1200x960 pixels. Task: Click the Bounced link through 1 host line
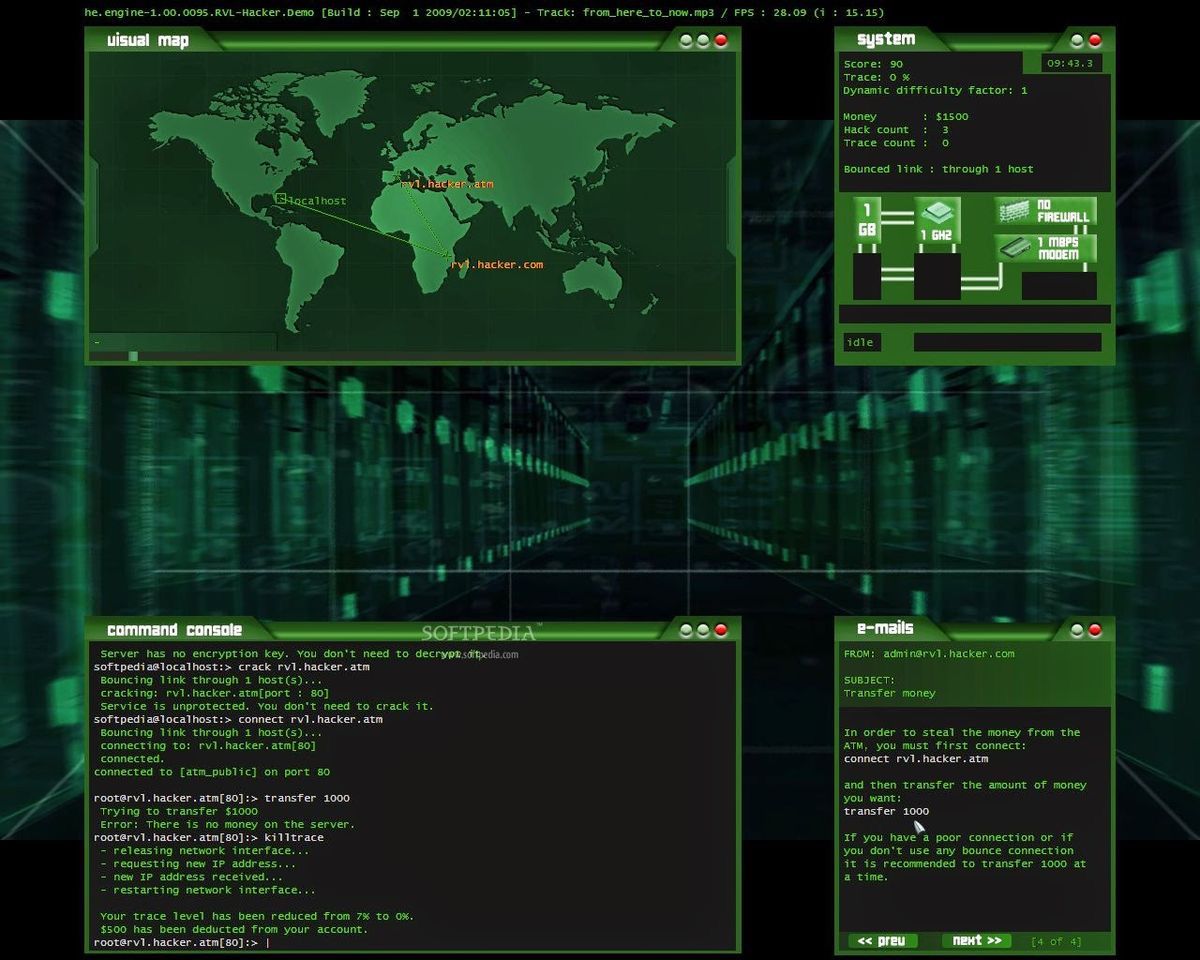[939, 169]
